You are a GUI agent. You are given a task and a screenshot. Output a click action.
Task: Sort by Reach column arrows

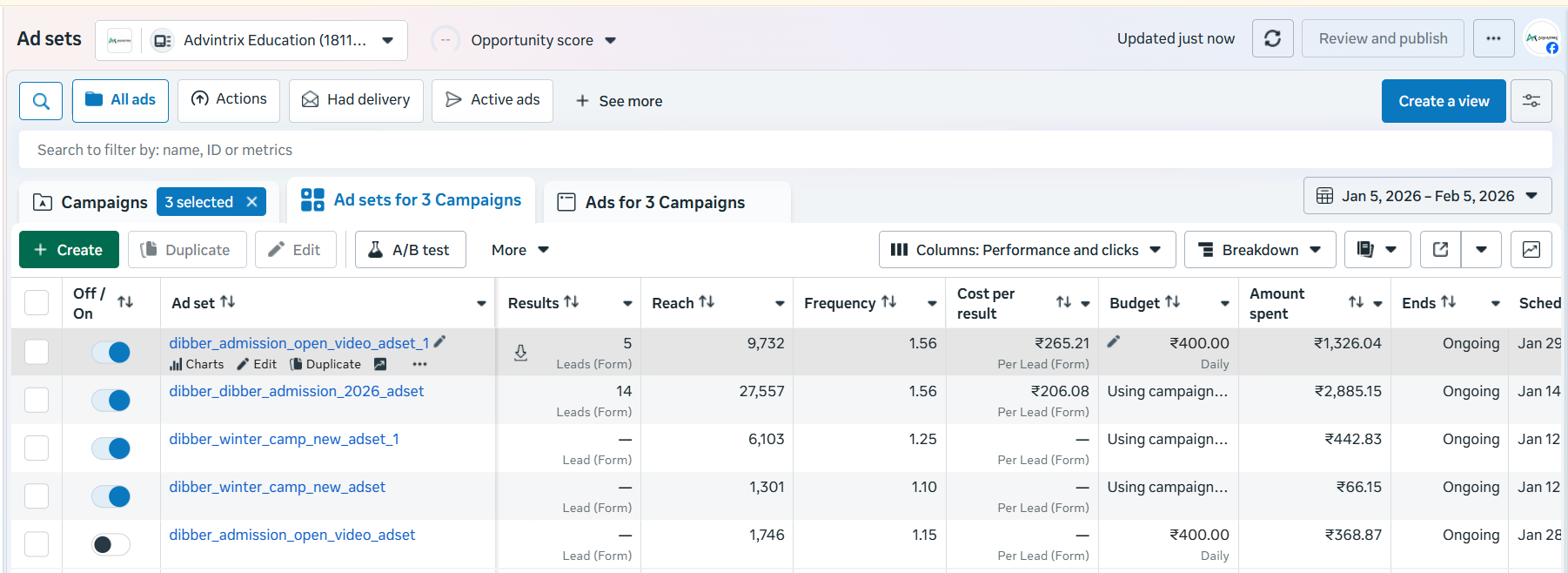tap(707, 301)
